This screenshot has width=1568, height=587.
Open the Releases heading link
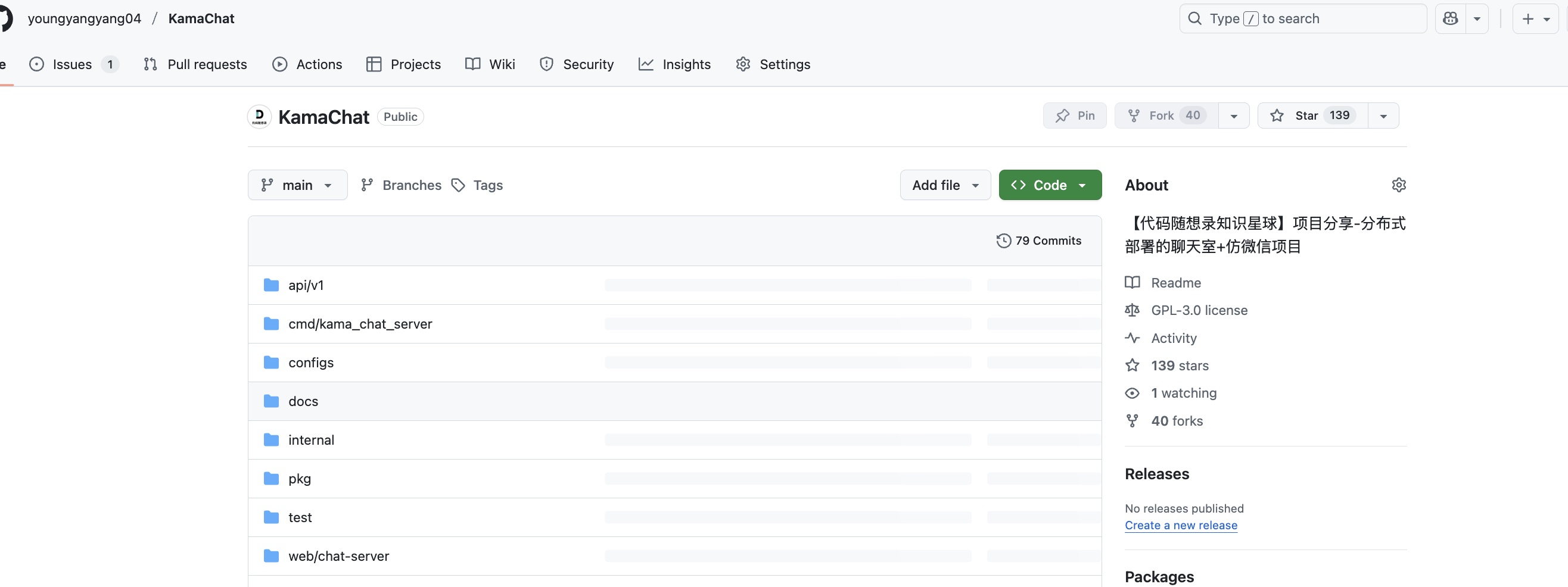click(x=1156, y=474)
